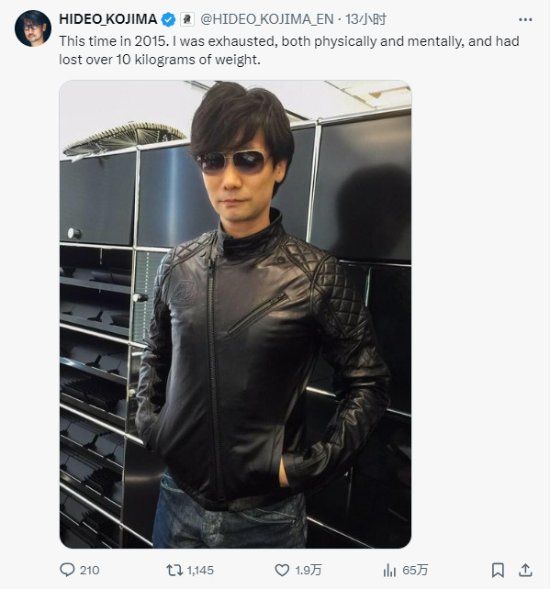
Task: Click the retweet arrows icon
Action: 174,570
